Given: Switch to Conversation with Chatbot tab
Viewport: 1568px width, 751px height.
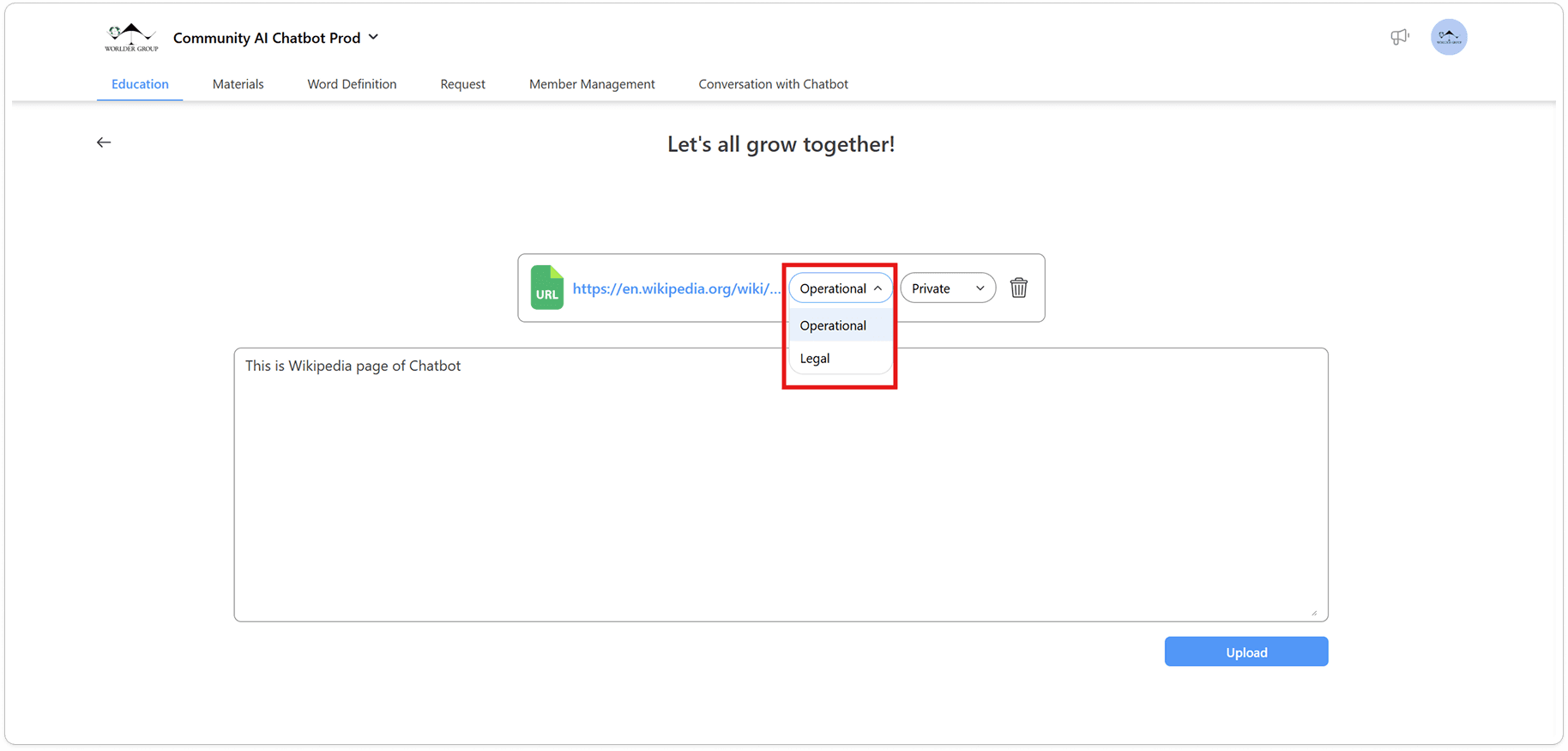Looking at the screenshot, I should [773, 84].
